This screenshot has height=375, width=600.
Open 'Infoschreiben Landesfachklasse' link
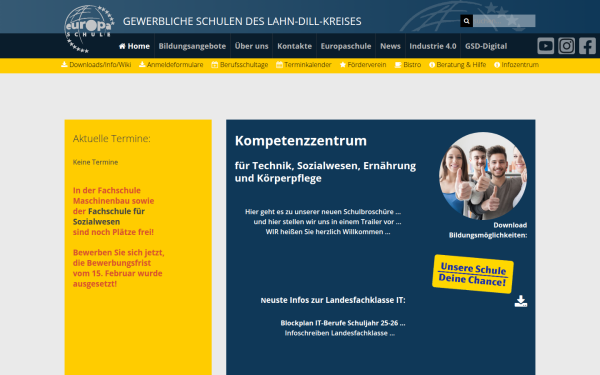pos(340,333)
